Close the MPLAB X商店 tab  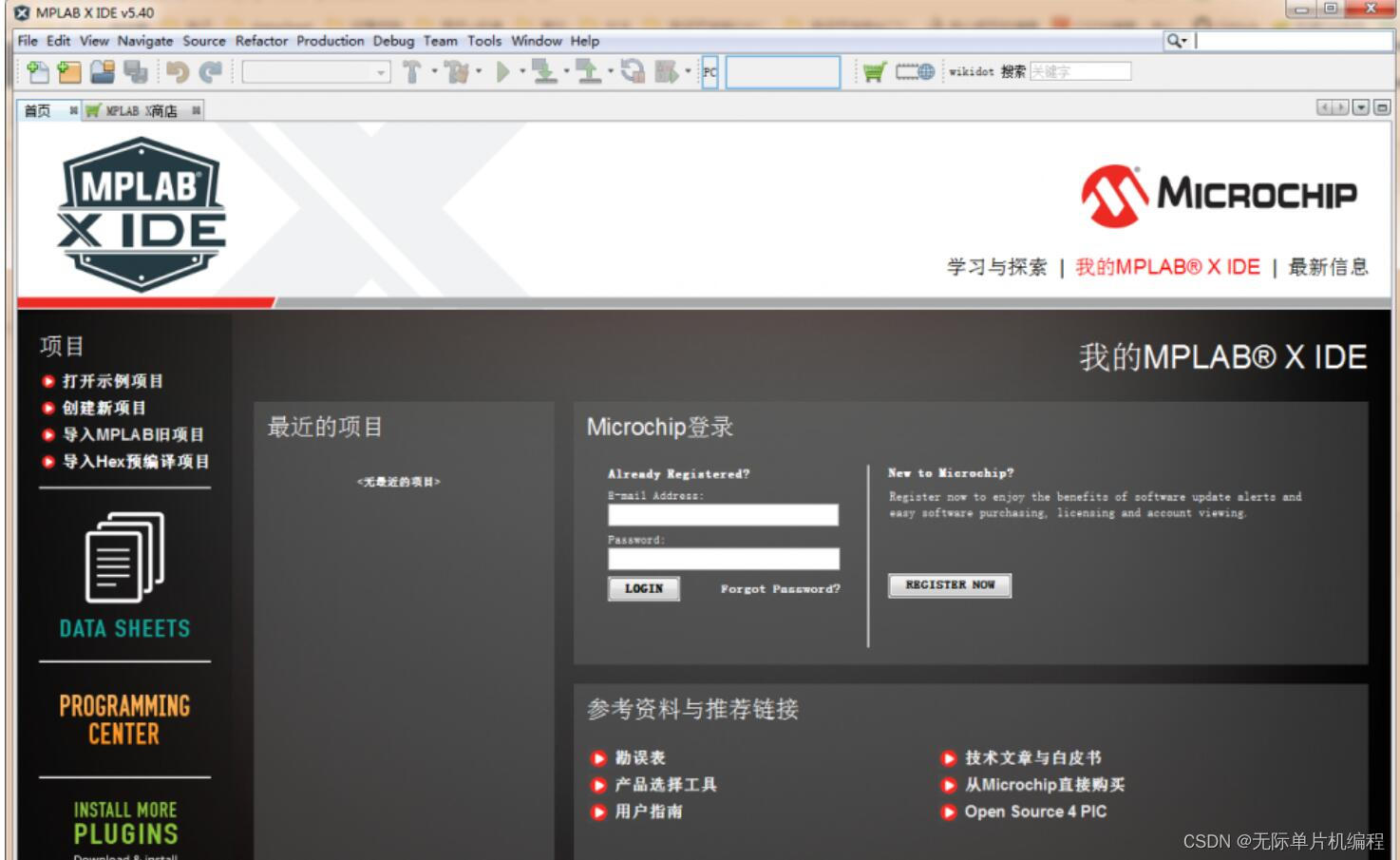tap(196, 111)
